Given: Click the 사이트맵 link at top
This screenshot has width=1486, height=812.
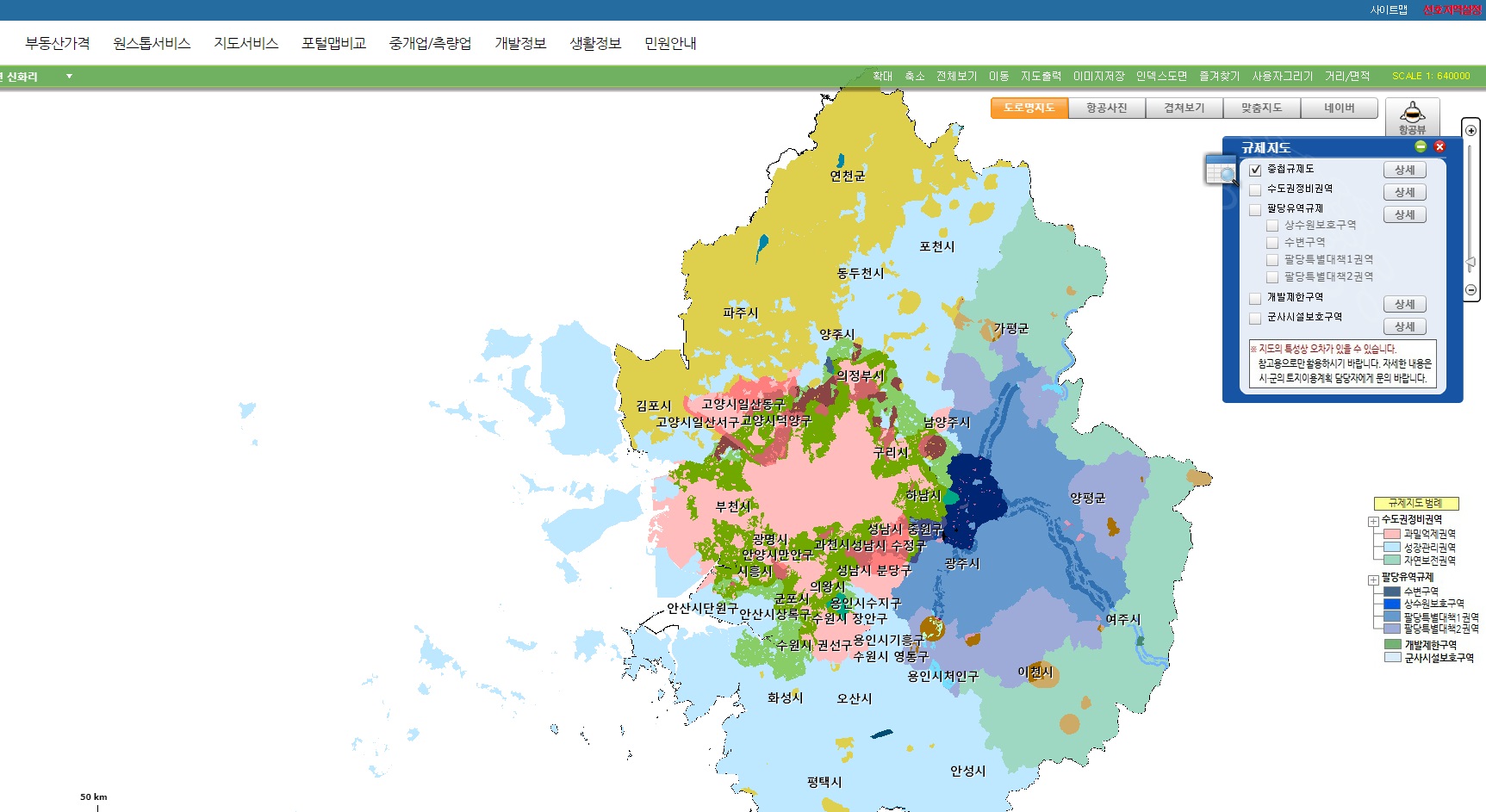Looking at the screenshot, I should click(1389, 9).
